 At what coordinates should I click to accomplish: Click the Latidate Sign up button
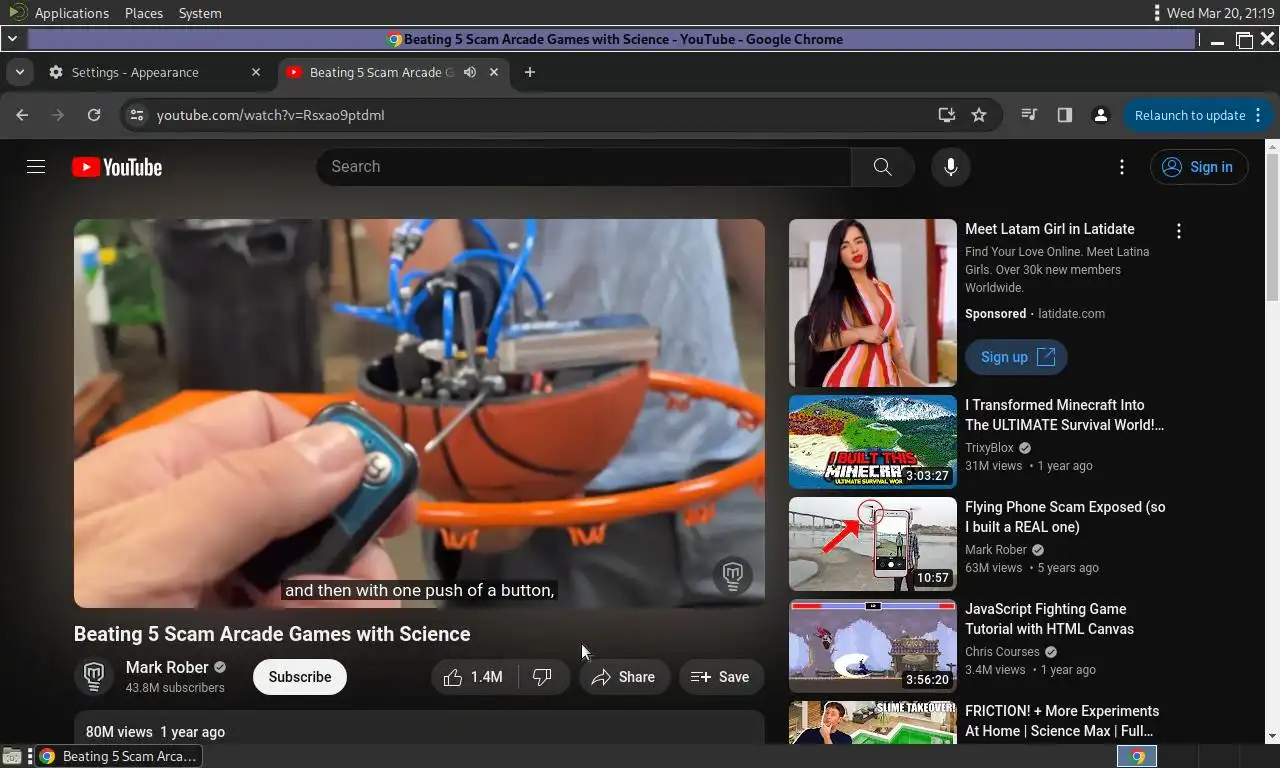tap(1016, 357)
